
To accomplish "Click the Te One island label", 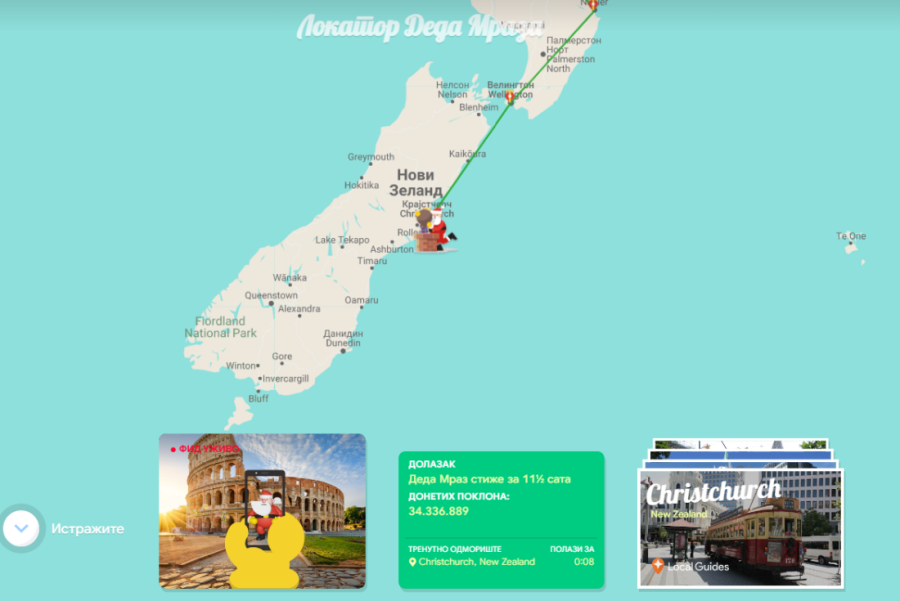I will pyautogui.click(x=851, y=236).
